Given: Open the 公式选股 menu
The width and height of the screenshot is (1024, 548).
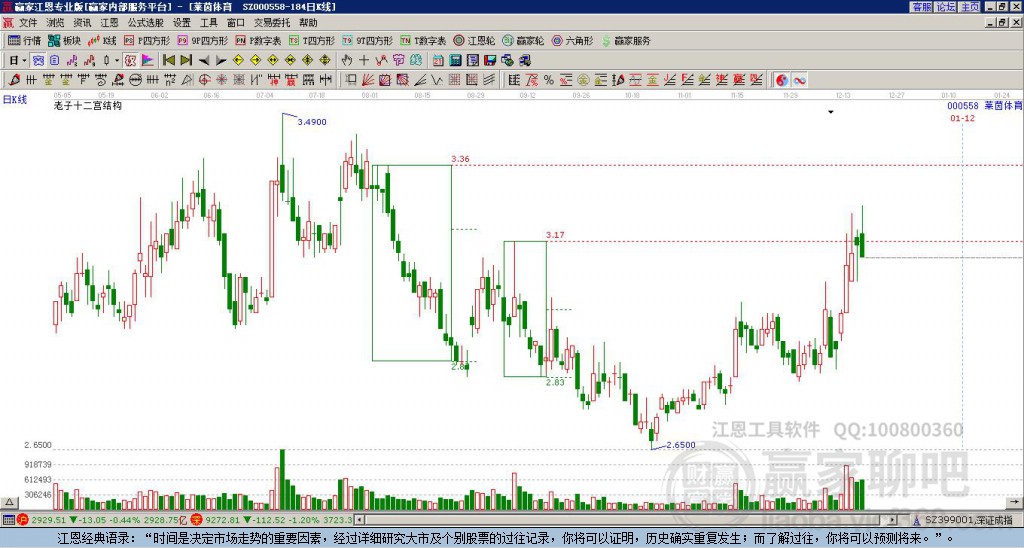Looking at the screenshot, I should pos(145,23).
